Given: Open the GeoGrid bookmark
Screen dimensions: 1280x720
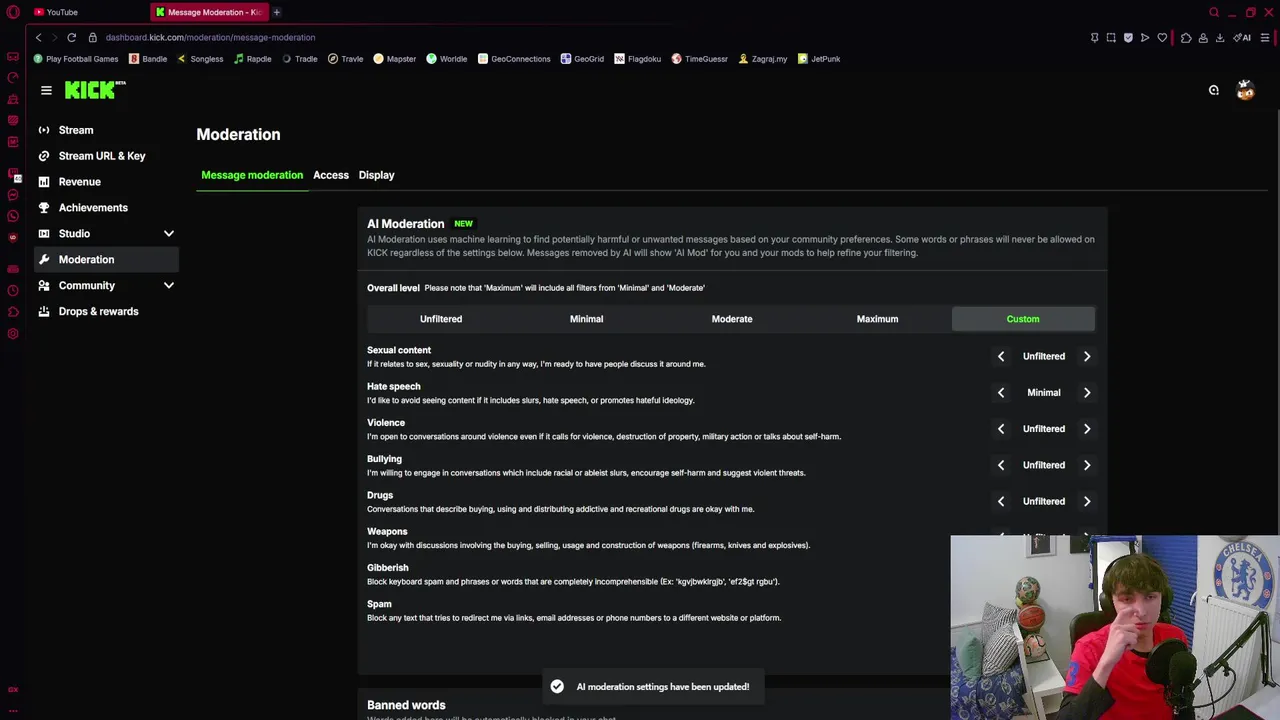Looking at the screenshot, I should click(x=582, y=59).
